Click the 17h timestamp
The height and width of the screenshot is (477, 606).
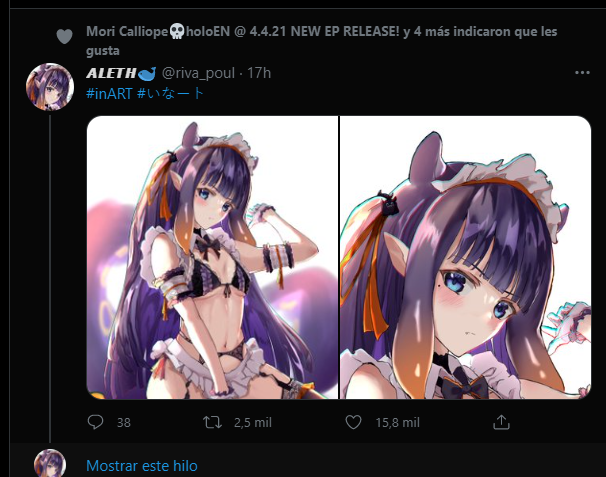point(259,73)
